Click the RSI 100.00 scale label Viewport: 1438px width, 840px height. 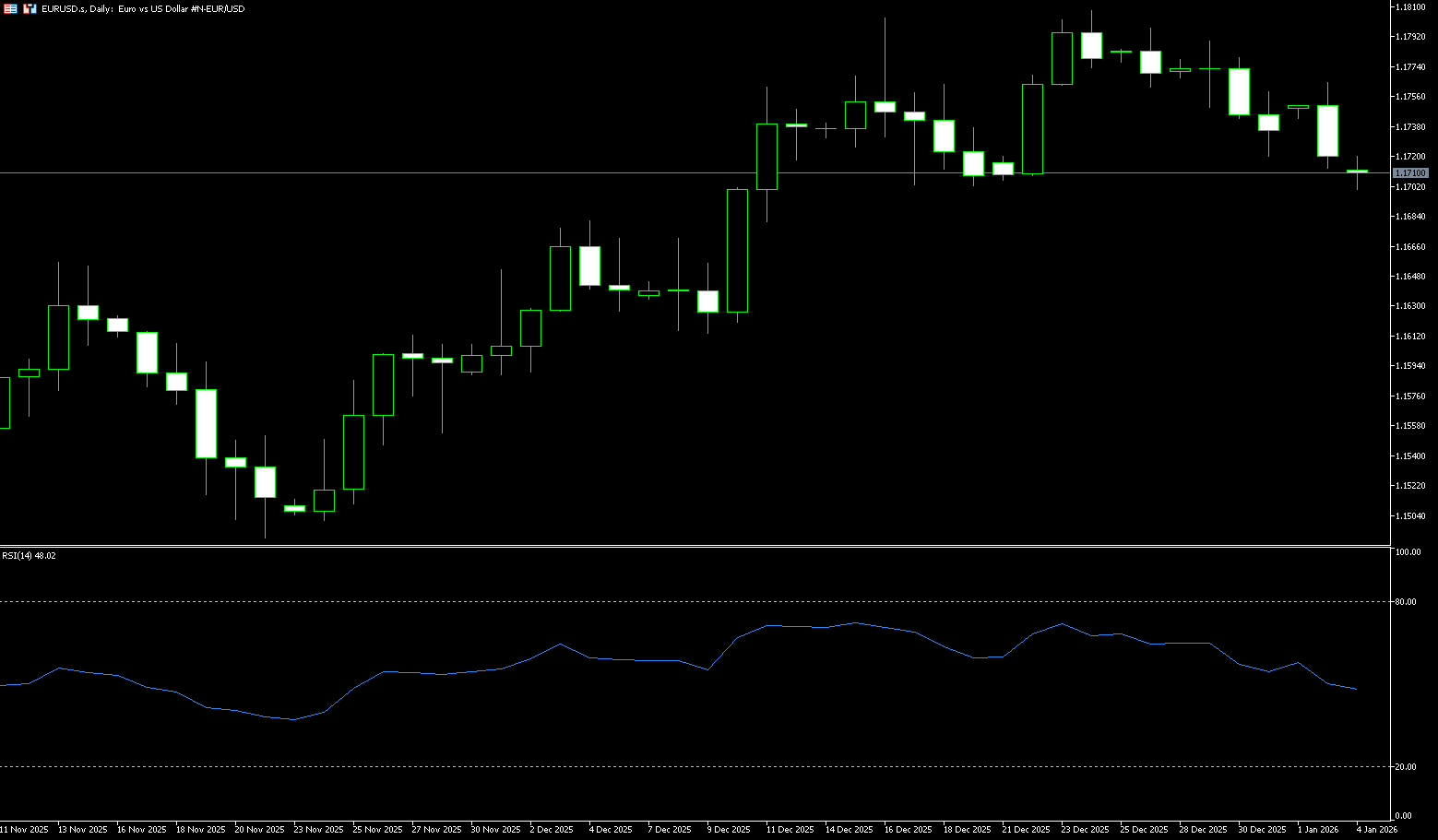(1408, 552)
